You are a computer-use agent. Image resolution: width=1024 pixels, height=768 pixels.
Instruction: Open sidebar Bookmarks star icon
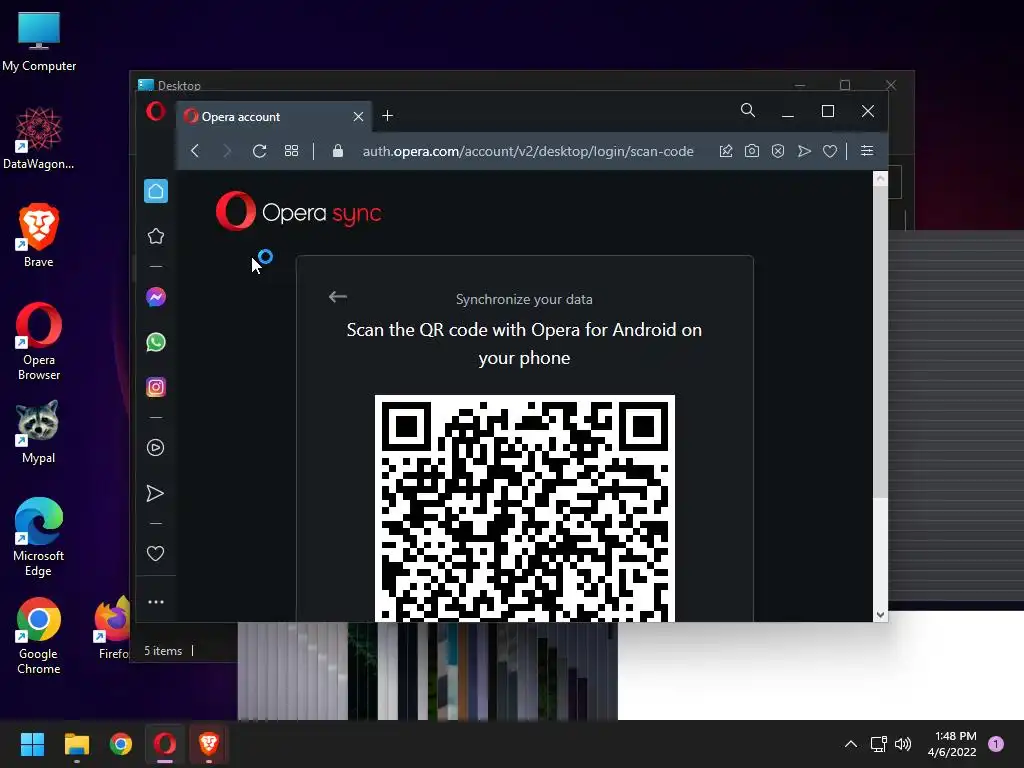(x=155, y=236)
